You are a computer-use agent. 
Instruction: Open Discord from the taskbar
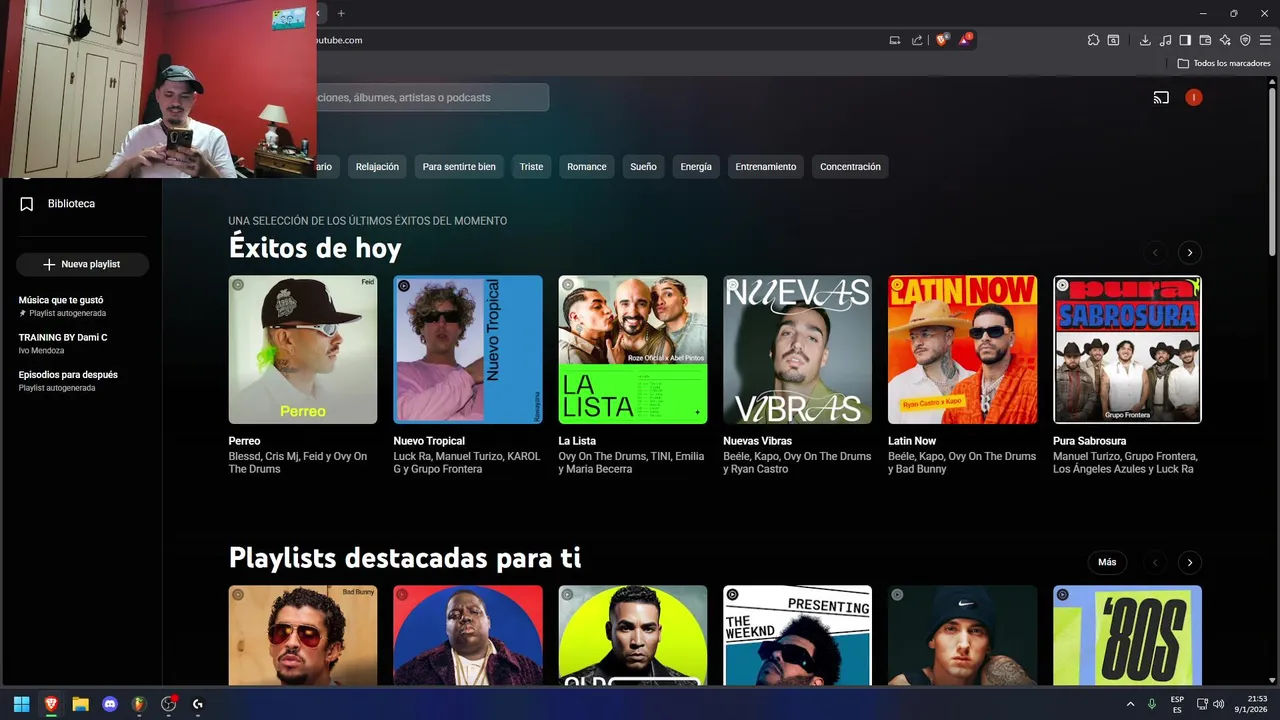coord(110,704)
